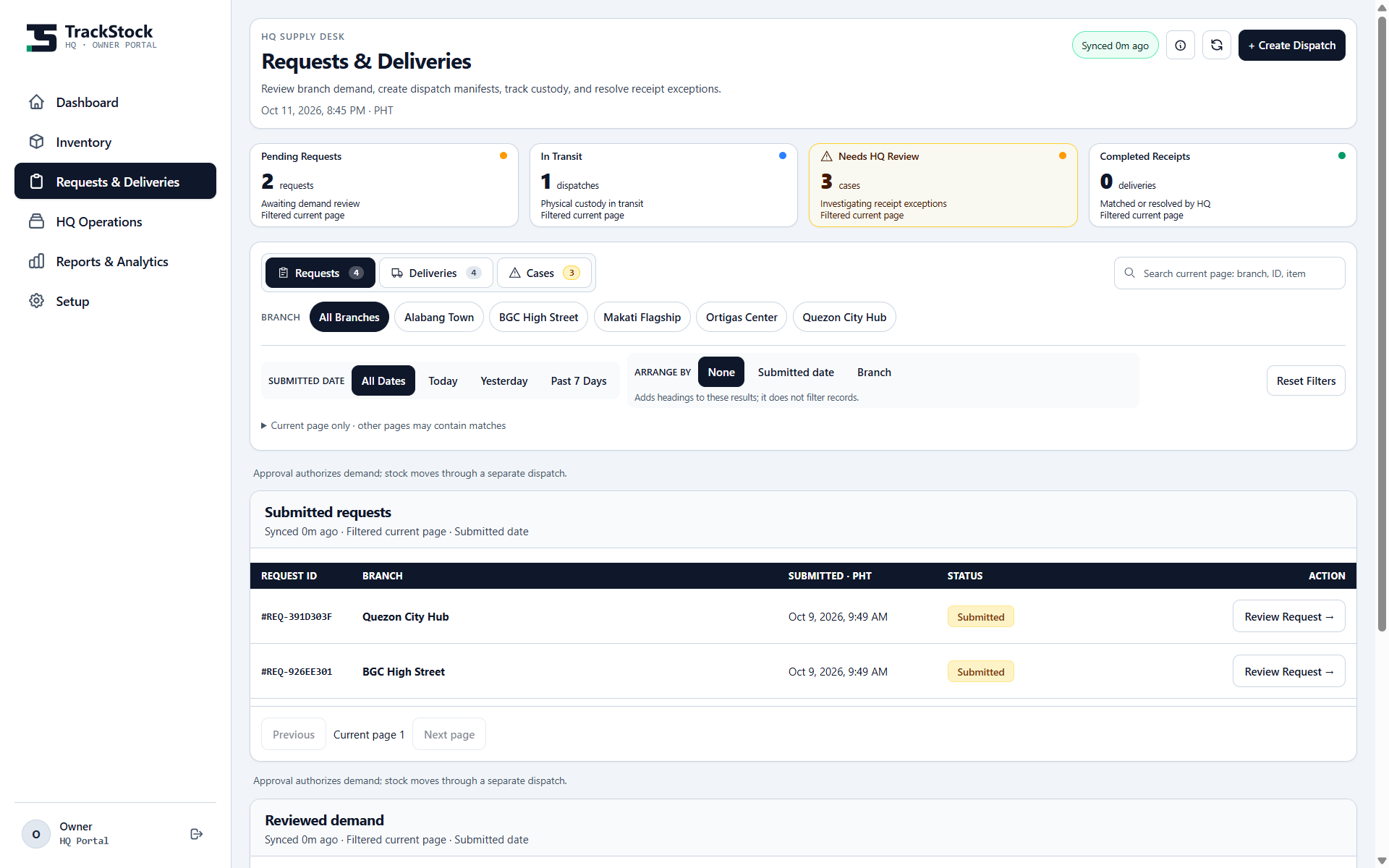The image size is (1389, 868).
Task: Open the Pending Requests summary card
Action: (x=384, y=185)
